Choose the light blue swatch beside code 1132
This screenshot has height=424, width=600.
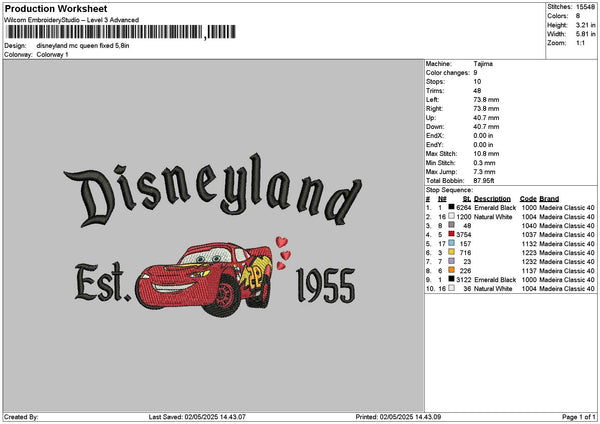pos(452,243)
